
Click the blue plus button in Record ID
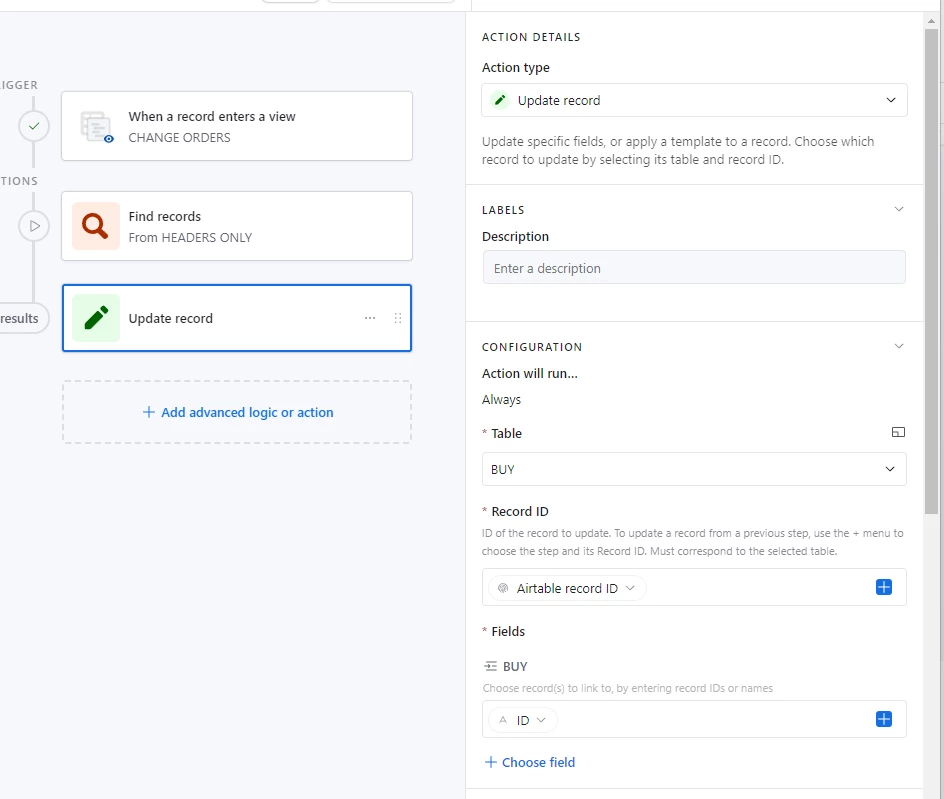(x=883, y=587)
